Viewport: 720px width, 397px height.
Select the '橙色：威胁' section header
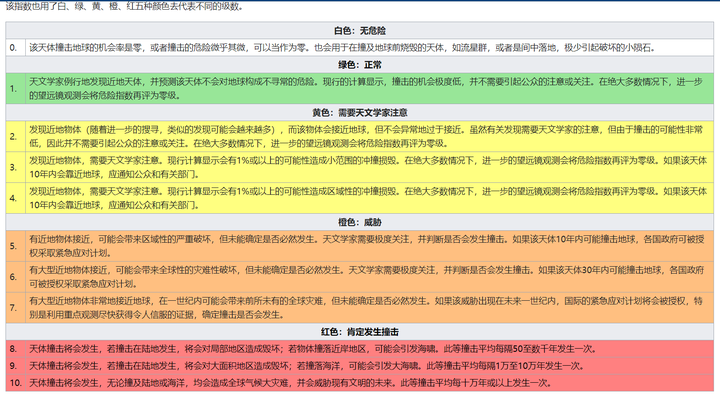[360, 222]
